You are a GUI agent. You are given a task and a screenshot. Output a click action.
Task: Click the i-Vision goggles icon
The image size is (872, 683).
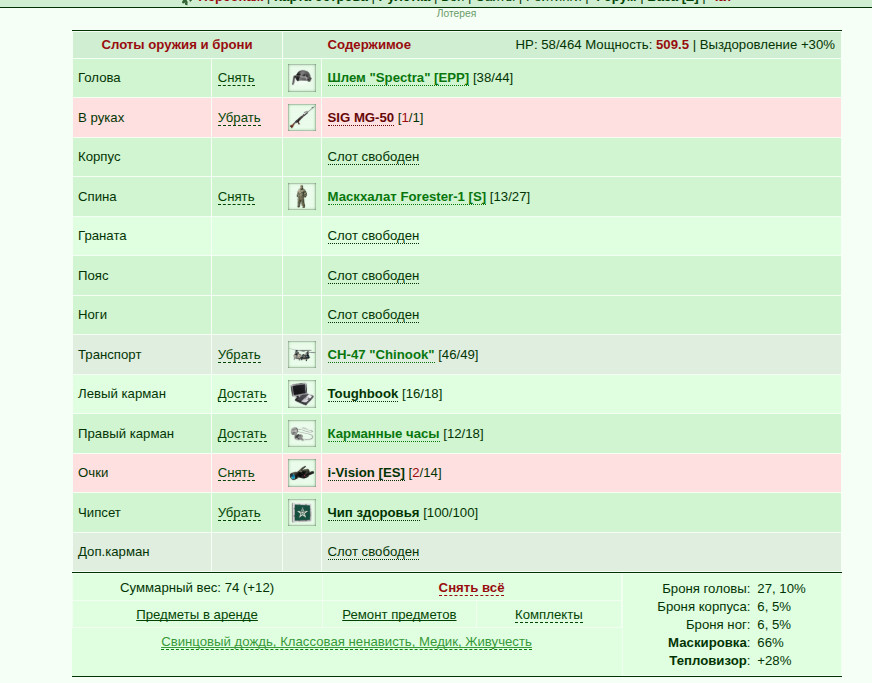(x=302, y=473)
